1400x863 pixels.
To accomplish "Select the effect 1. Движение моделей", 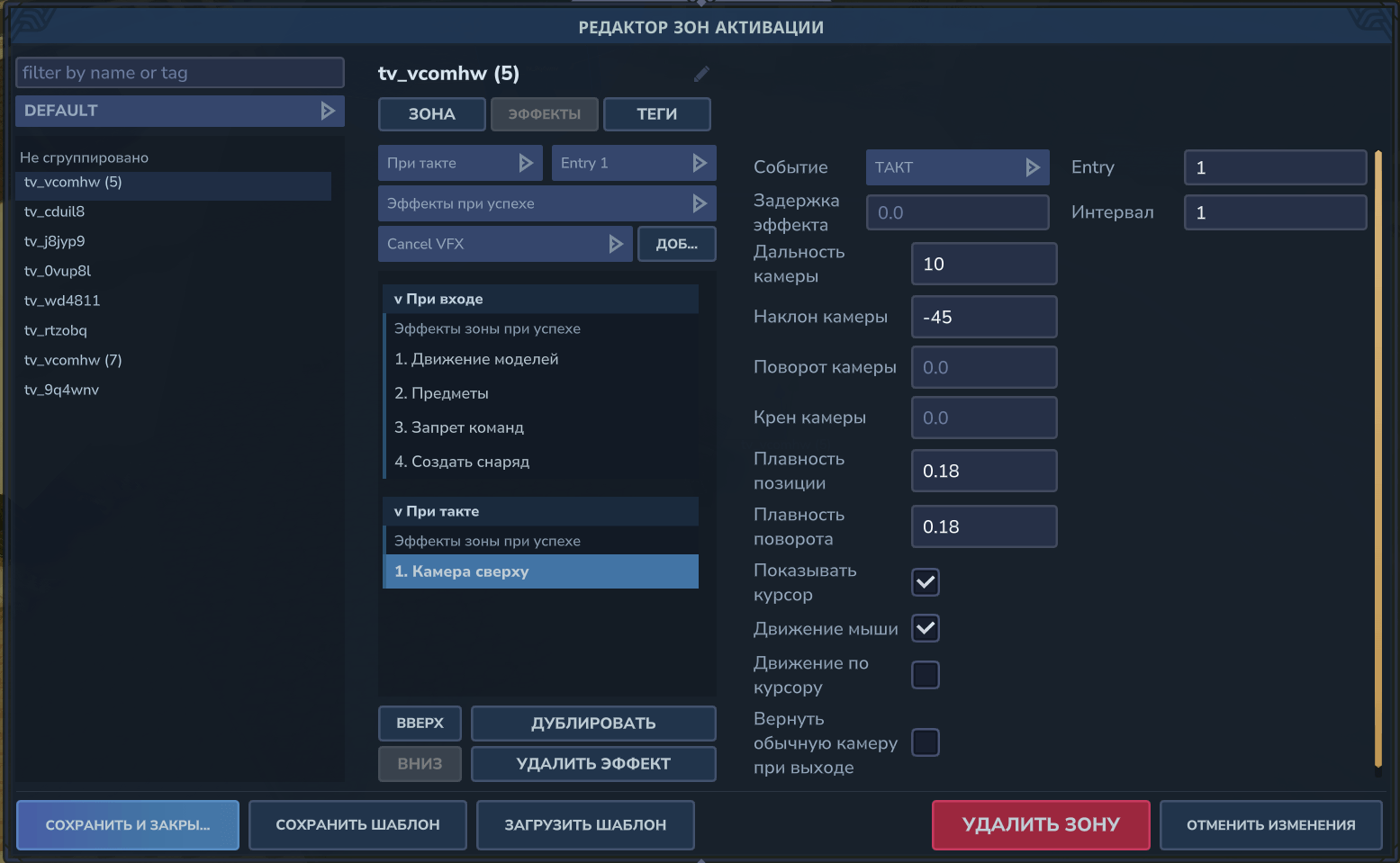I will [x=540, y=359].
